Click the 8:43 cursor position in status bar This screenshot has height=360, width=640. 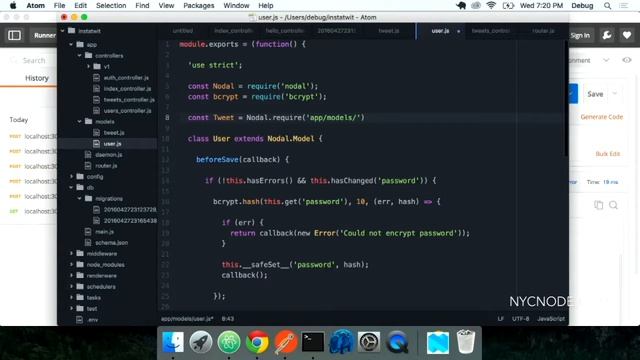click(228, 319)
